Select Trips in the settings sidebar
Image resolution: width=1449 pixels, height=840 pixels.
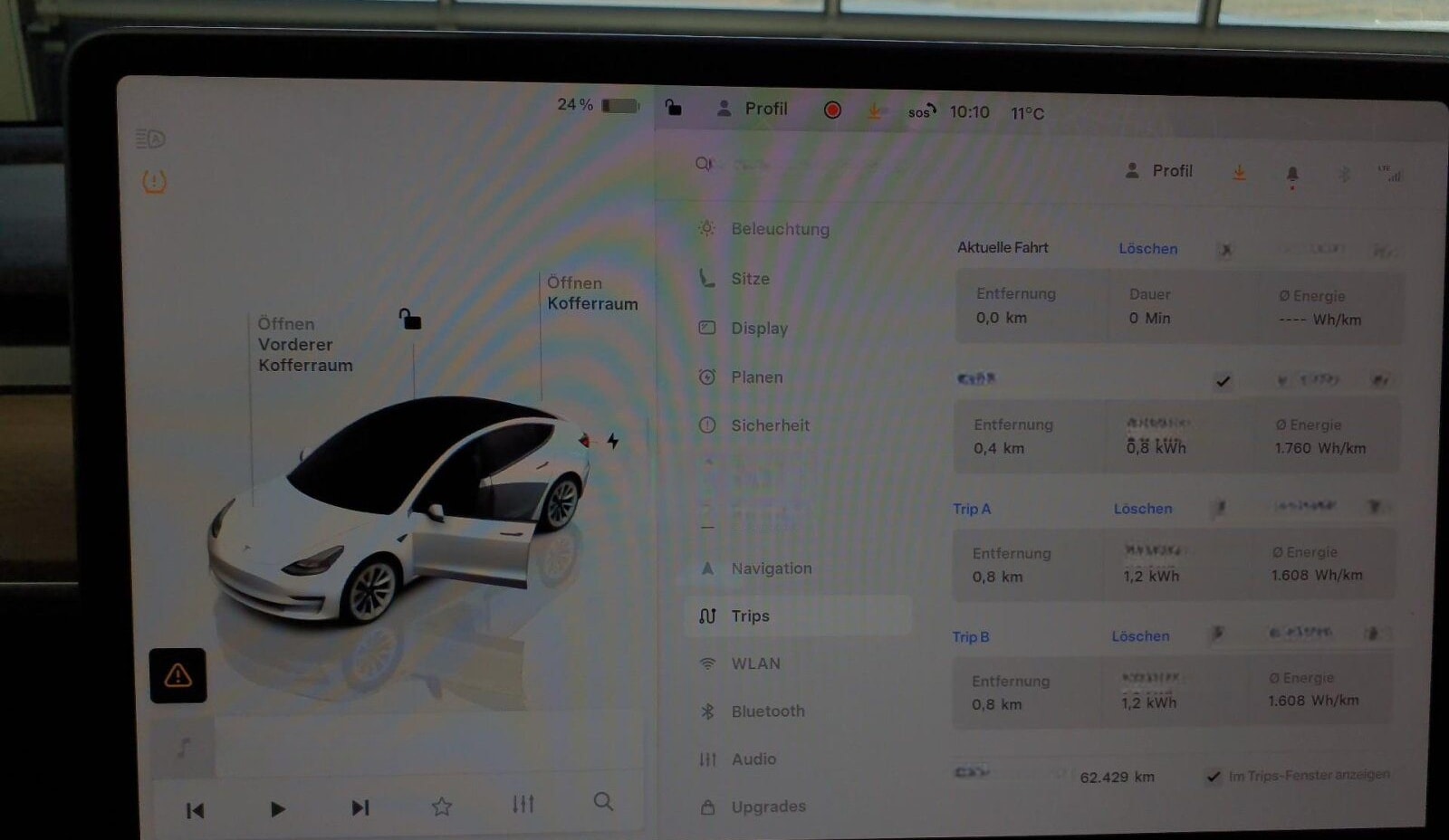[751, 616]
